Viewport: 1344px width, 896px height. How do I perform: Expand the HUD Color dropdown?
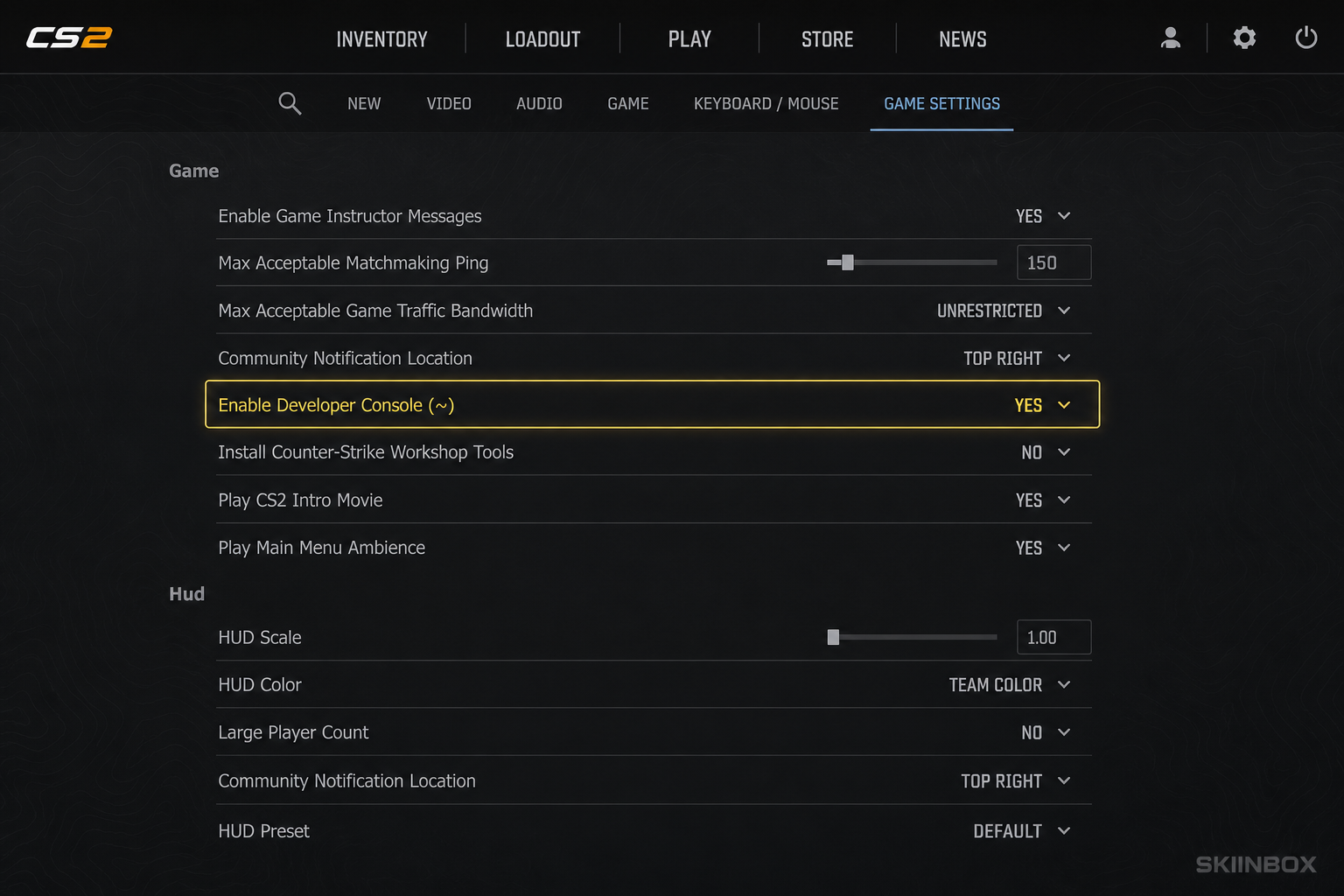coord(1010,685)
